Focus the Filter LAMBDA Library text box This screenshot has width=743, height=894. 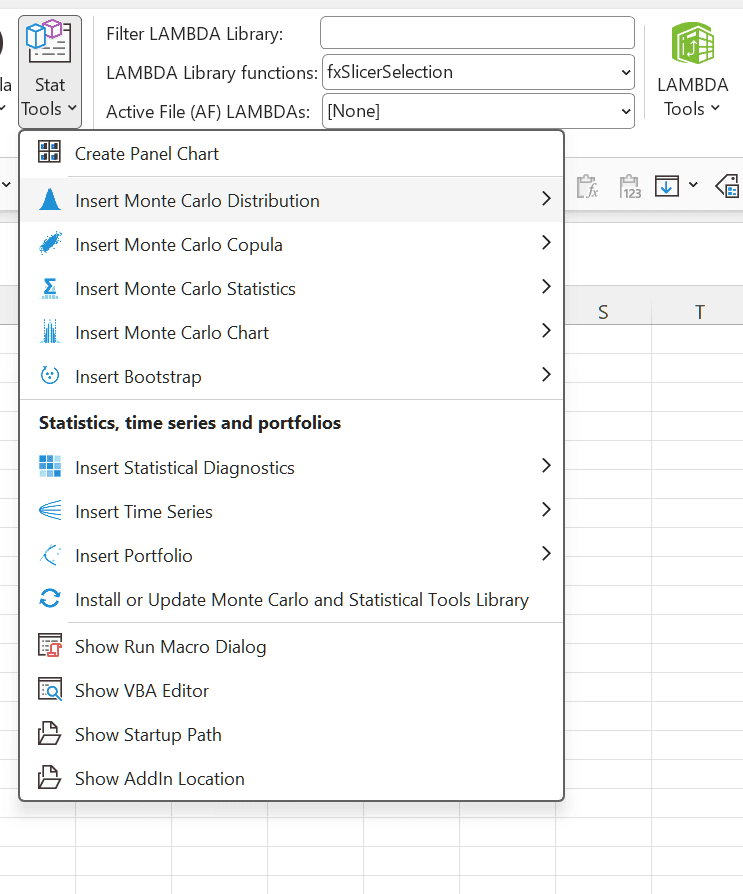(x=477, y=33)
